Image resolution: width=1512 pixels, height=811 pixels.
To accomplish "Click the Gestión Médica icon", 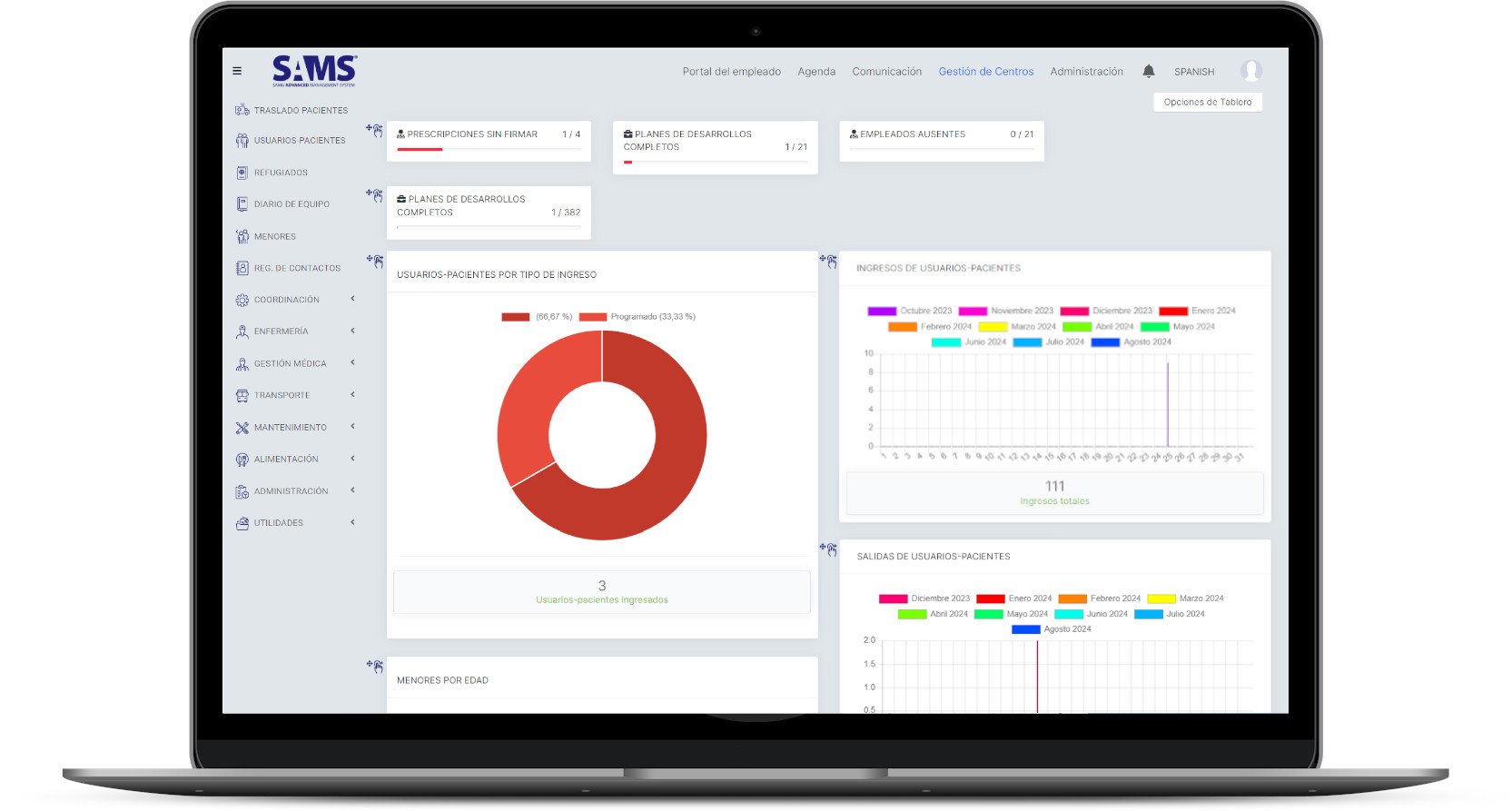I will click(242, 363).
